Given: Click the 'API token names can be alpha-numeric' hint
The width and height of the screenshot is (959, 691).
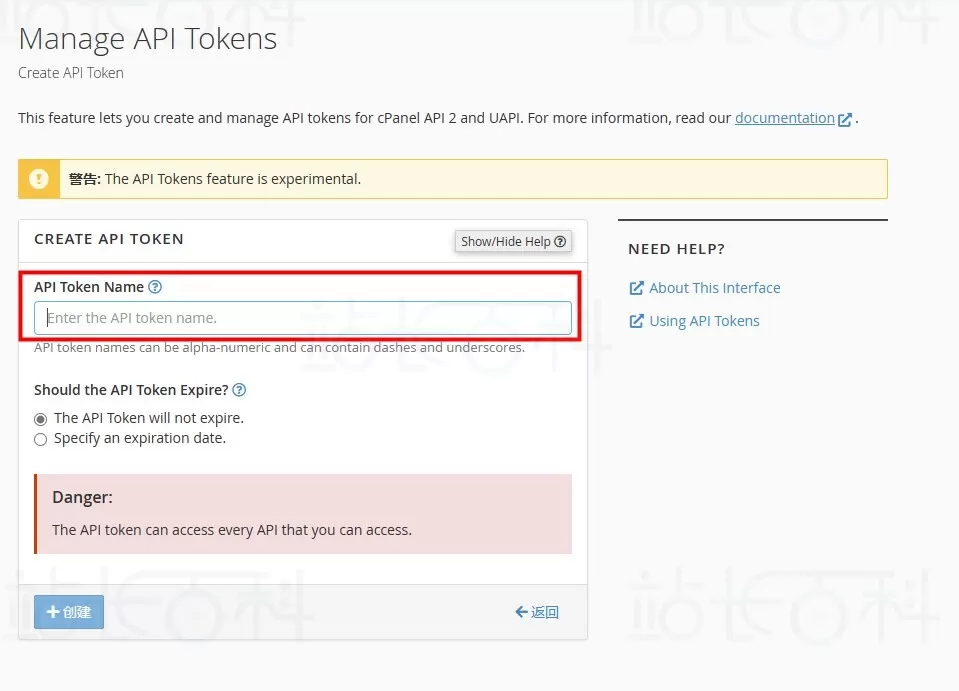Looking at the screenshot, I should click(280, 347).
